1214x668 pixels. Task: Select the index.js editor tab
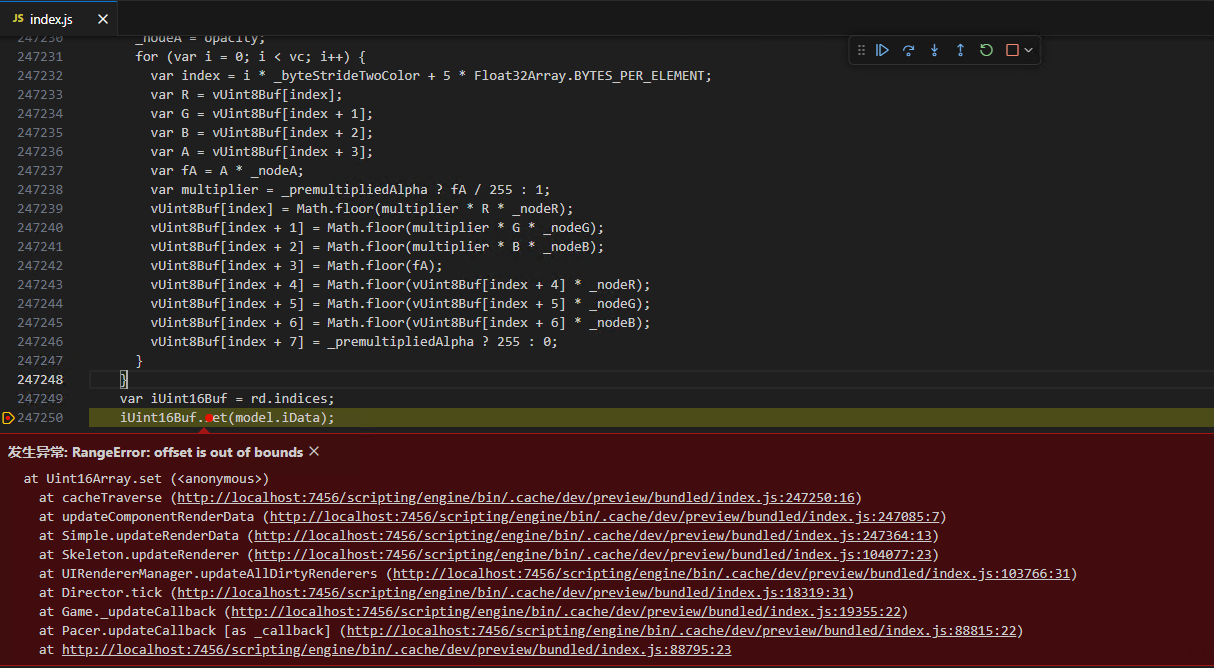click(58, 19)
